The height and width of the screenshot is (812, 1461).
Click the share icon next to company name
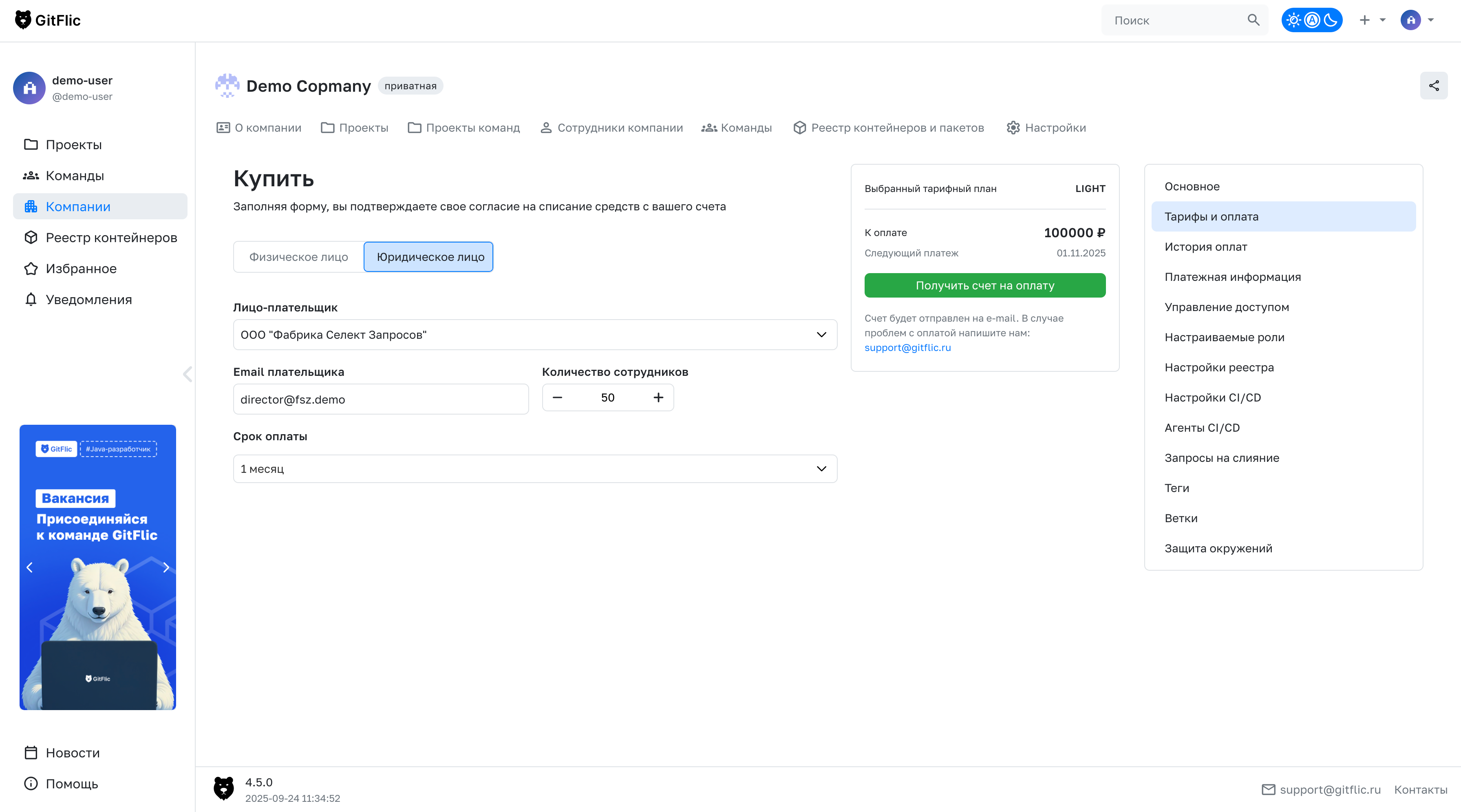tap(1433, 86)
